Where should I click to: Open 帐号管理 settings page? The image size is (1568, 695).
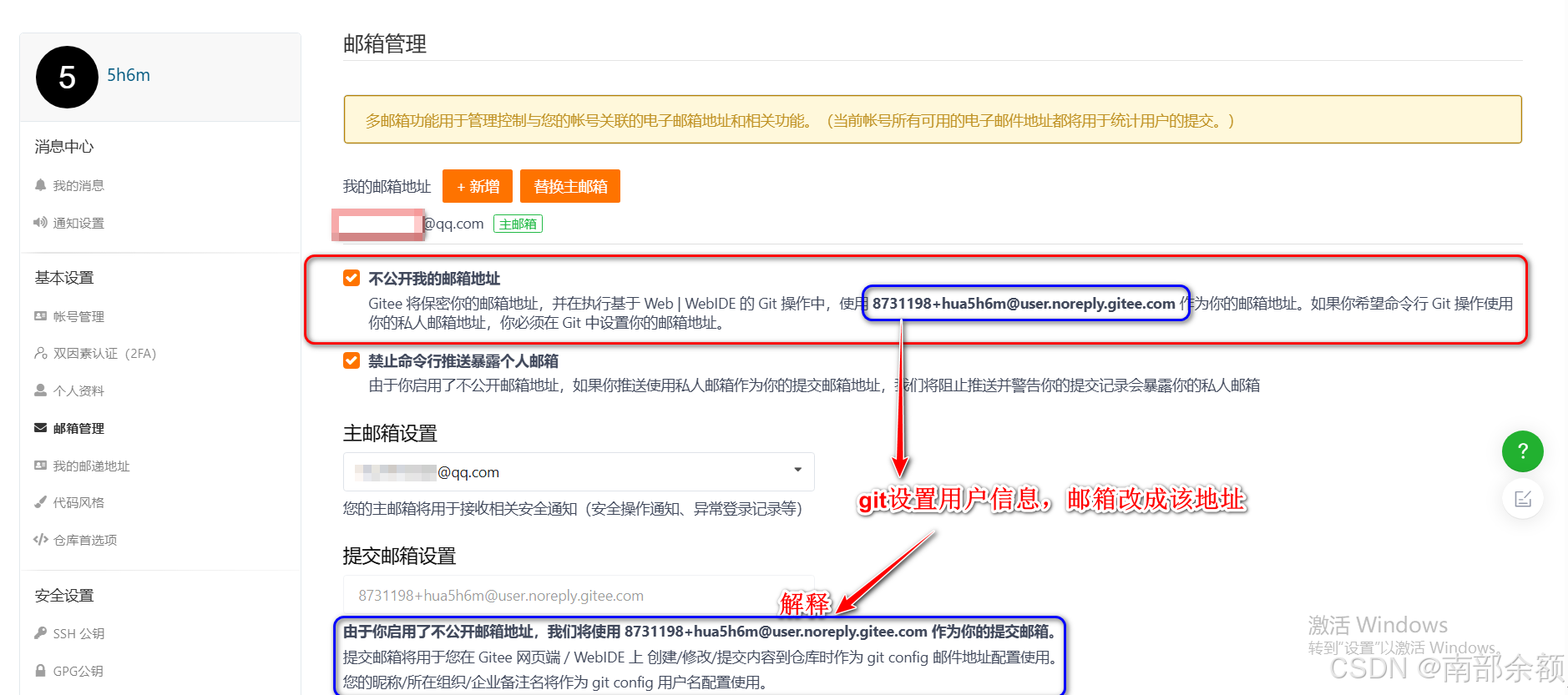78,316
